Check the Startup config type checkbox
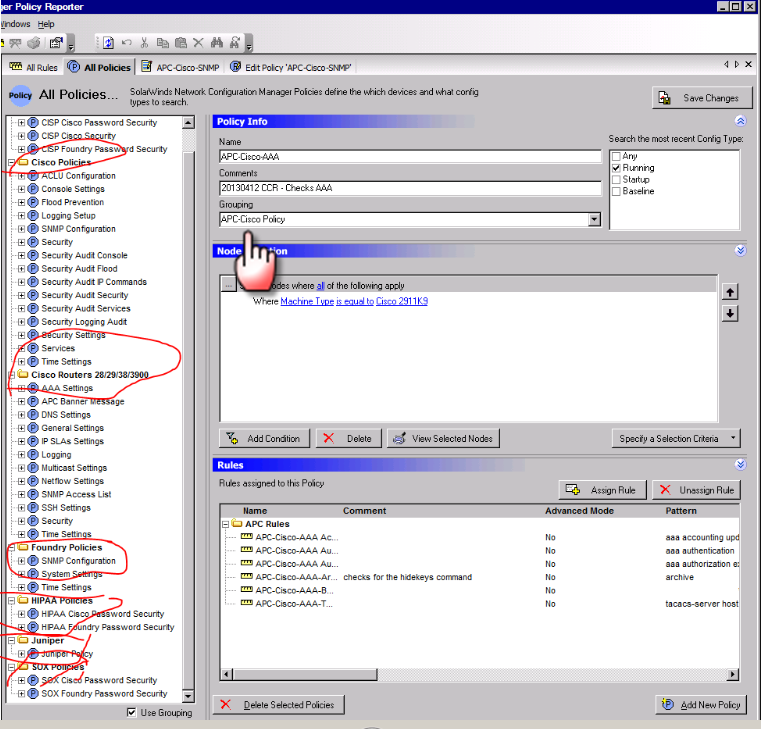 coord(616,180)
